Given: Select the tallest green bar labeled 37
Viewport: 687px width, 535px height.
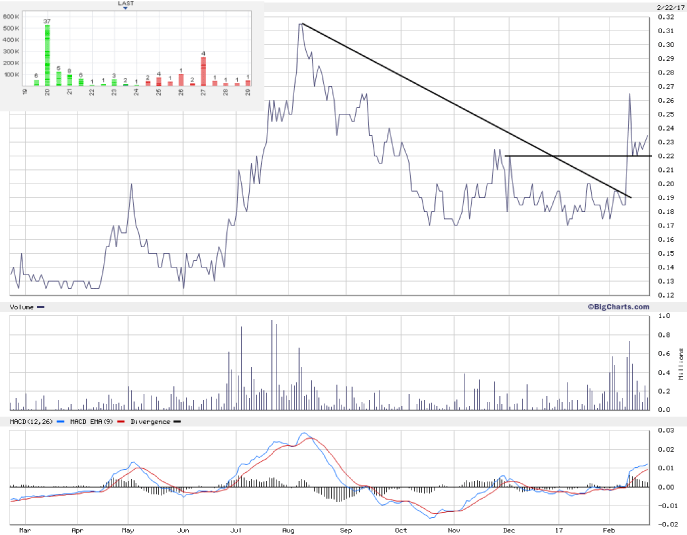Looking at the screenshot, I should 47,55.
